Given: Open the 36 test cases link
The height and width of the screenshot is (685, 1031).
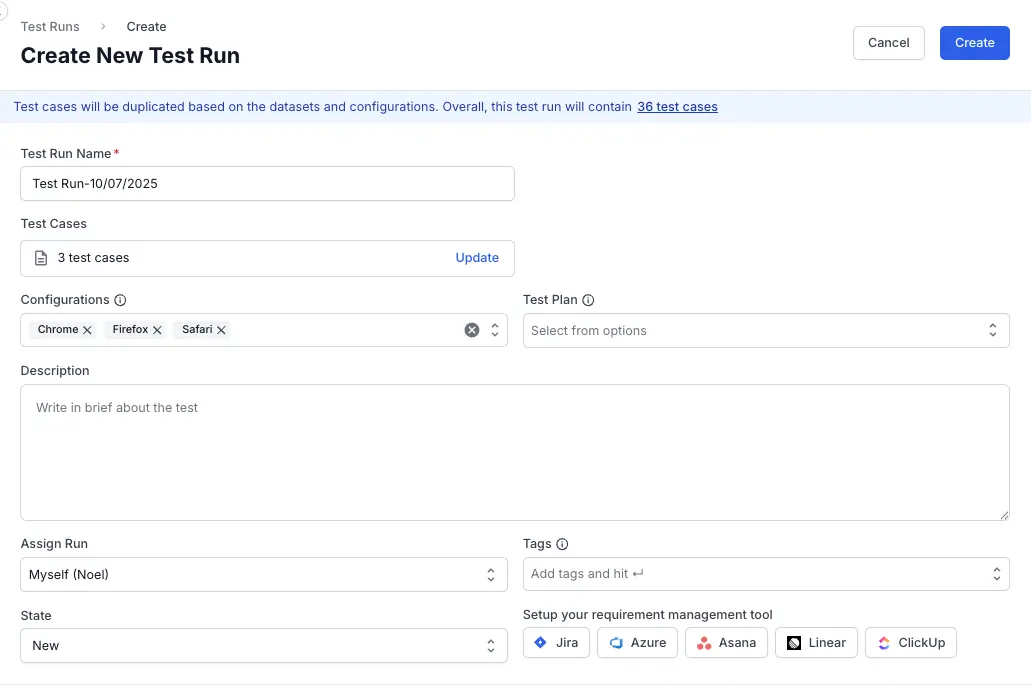Looking at the screenshot, I should pyautogui.click(x=677, y=107).
